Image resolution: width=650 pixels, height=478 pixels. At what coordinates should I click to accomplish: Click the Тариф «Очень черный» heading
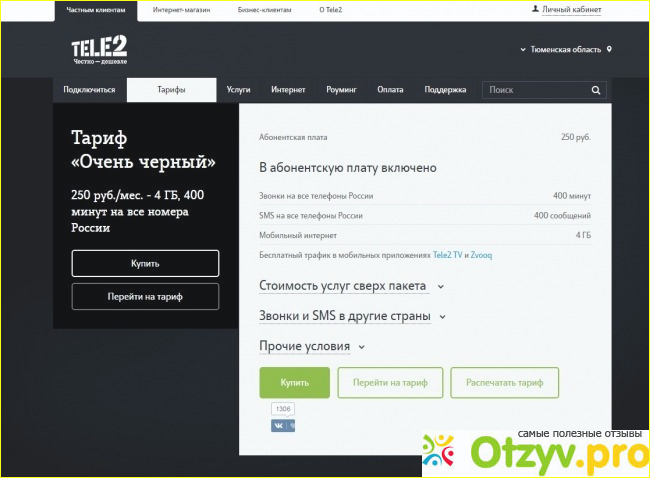tap(143, 150)
